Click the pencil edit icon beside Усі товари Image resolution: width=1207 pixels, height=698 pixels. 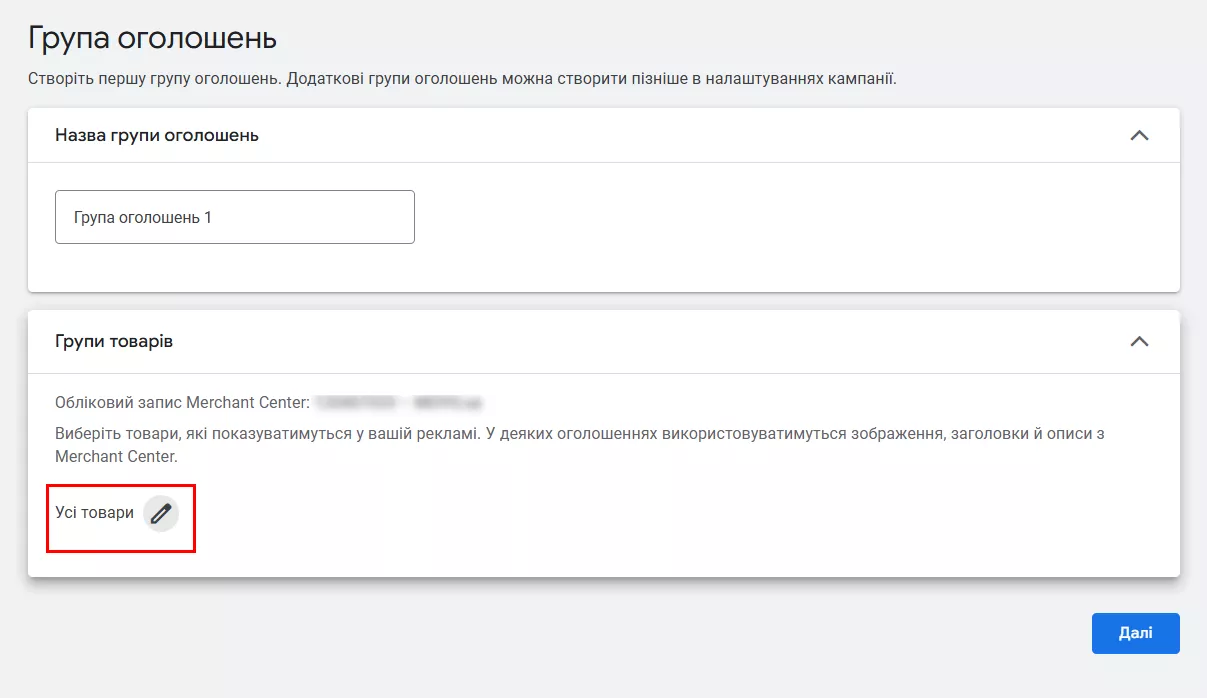click(x=161, y=513)
